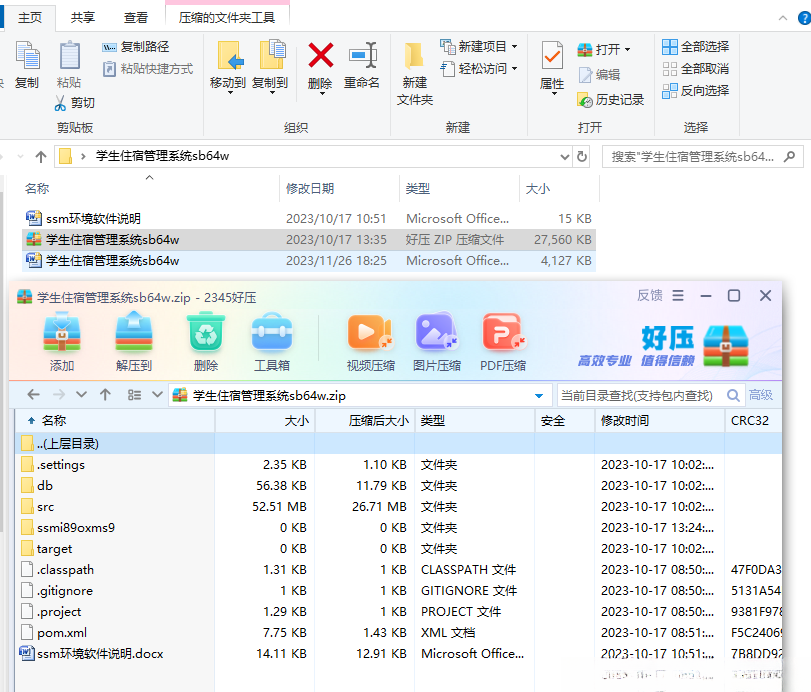Launch the 视频压缩 tool

click(x=370, y=332)
